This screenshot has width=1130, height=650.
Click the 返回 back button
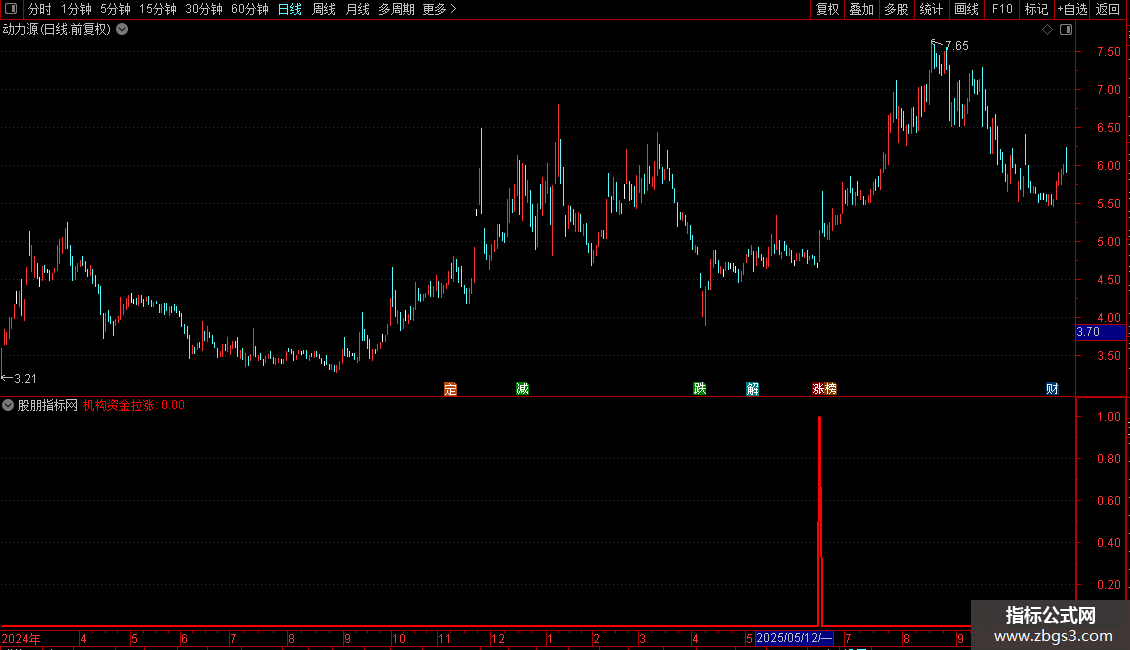pyautogui.click(x=1108, y=9)
